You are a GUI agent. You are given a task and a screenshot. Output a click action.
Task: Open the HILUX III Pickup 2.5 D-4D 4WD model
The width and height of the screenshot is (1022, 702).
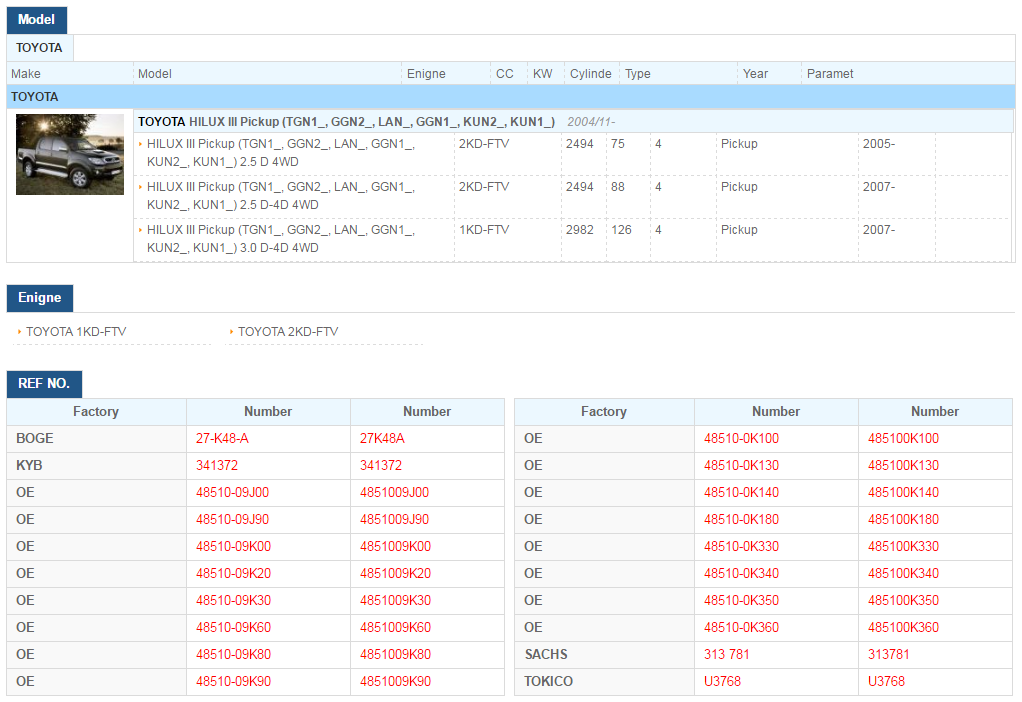coord(281,196)
